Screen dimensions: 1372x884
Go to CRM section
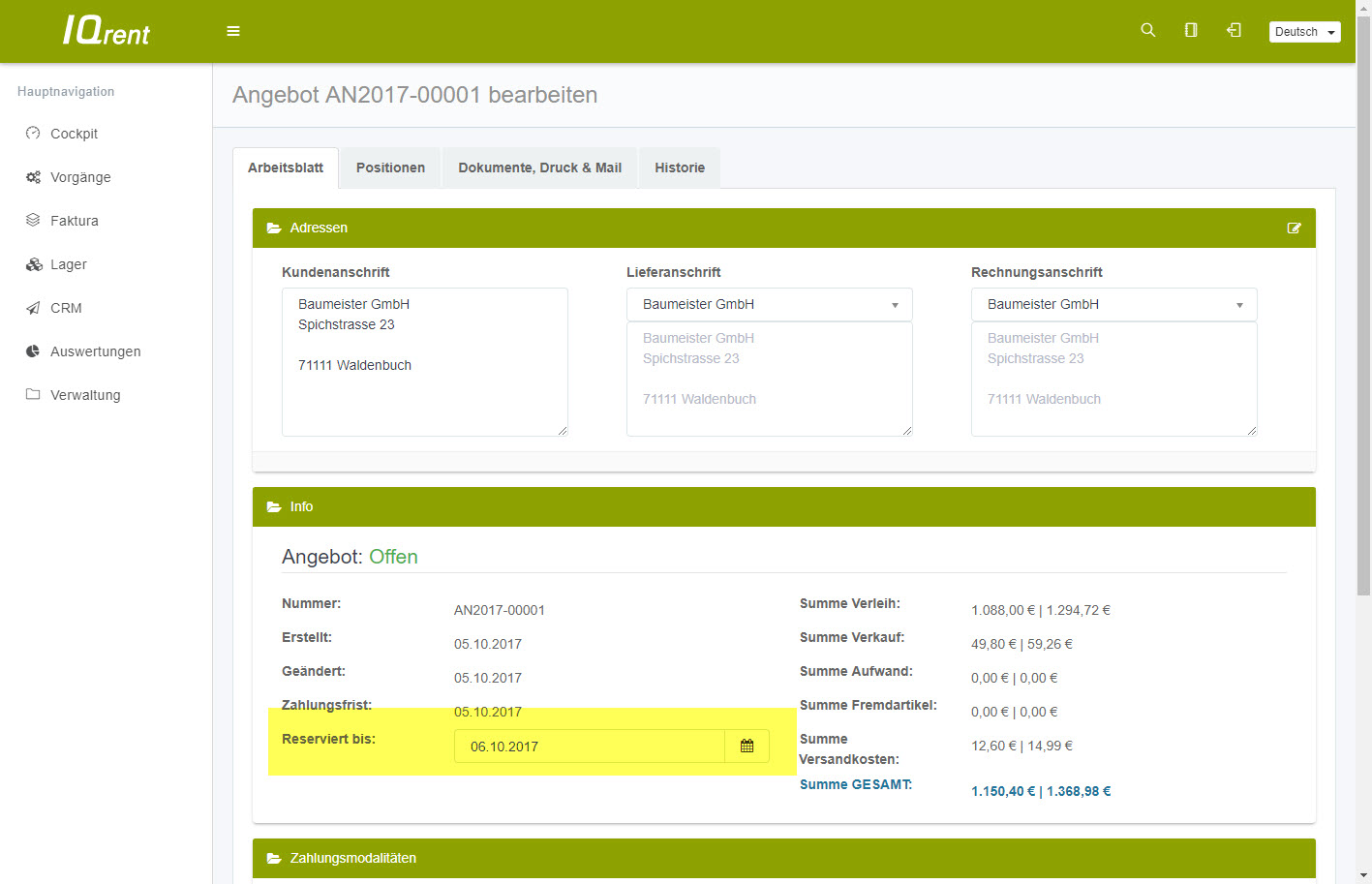pyautogui.click(x=66, y=308)
